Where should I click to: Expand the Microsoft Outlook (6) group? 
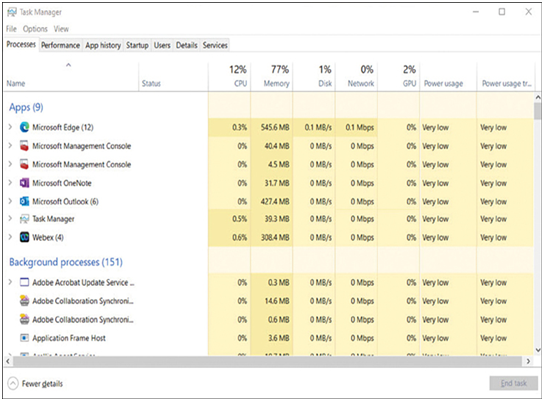(10, 201)
